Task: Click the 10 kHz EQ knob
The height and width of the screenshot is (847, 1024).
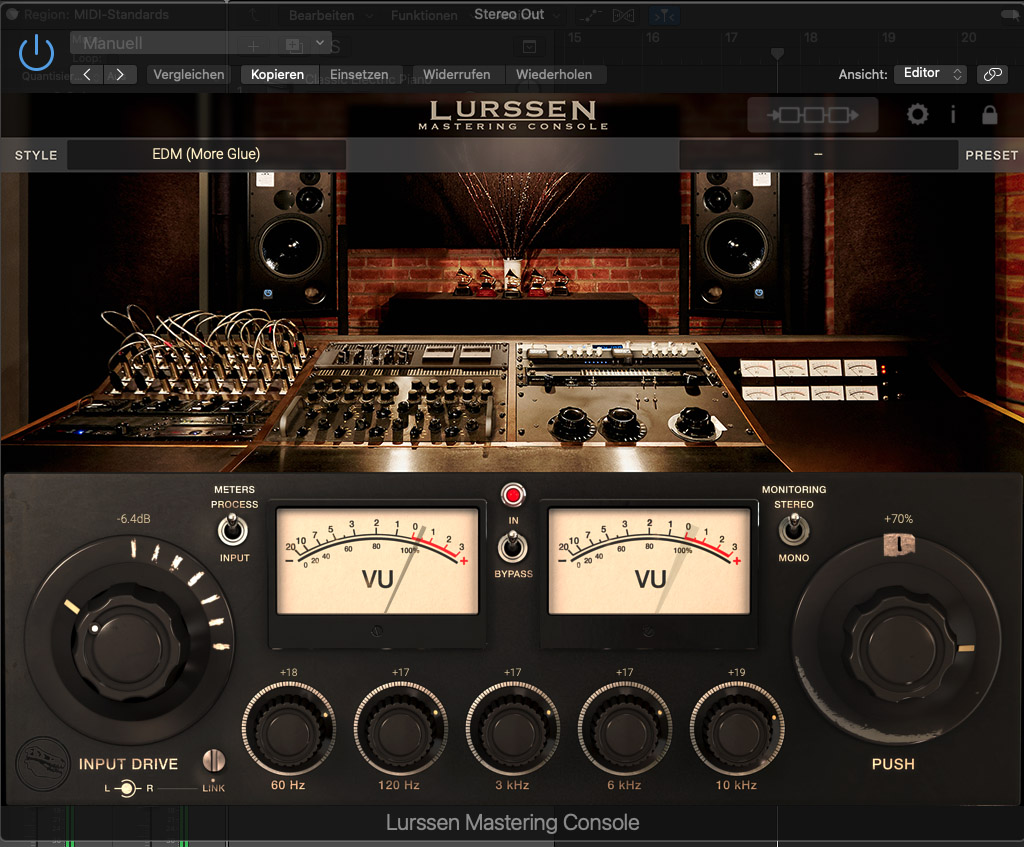Action: (x=737, y=728)
